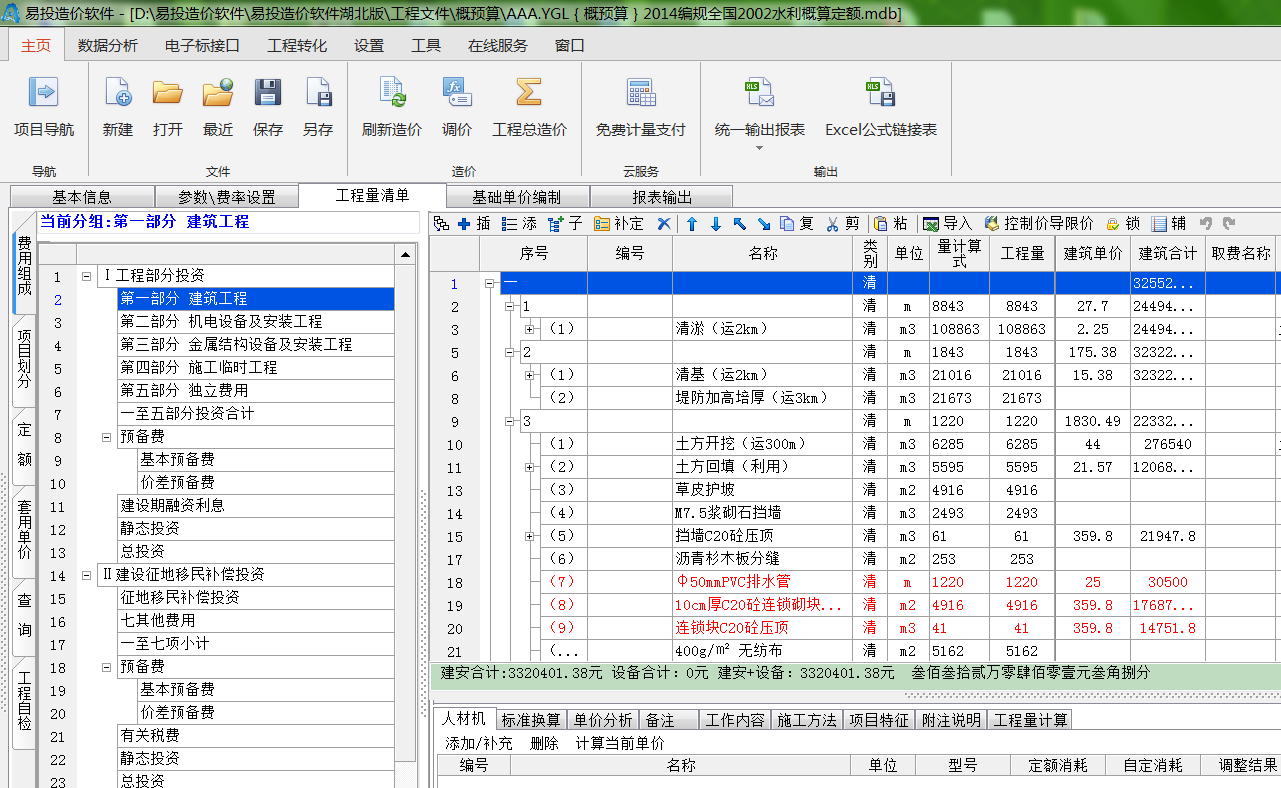1281x788 pixels.
Task: Create a new project with 新建
Action: click(118, 107)
